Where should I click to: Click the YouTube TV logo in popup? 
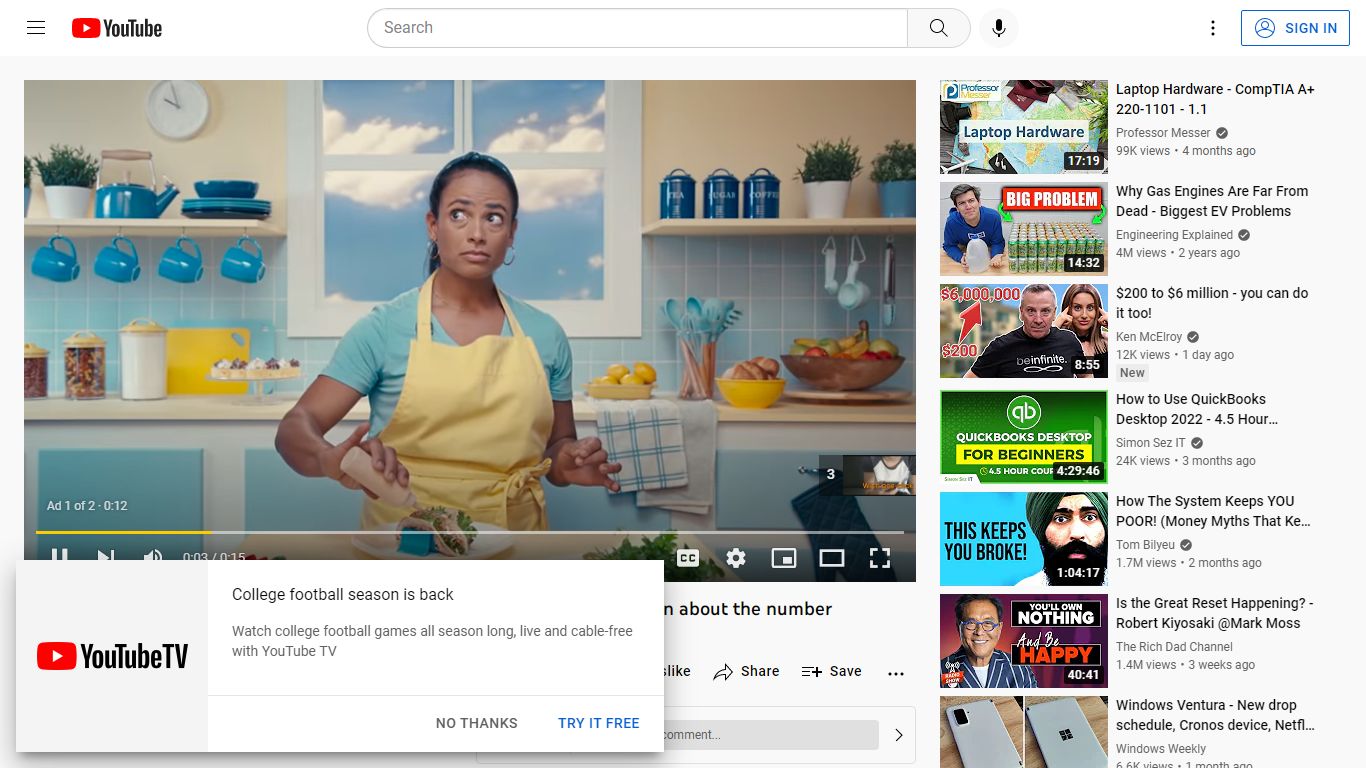click(x=112, y=656)
